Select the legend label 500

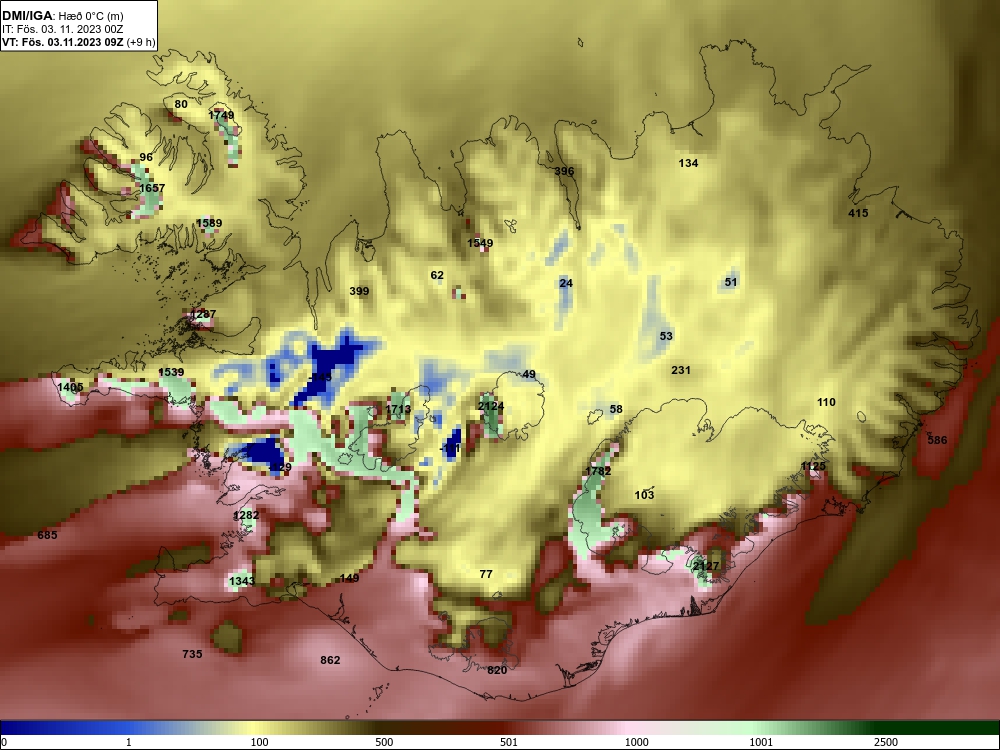click(384, 742)
